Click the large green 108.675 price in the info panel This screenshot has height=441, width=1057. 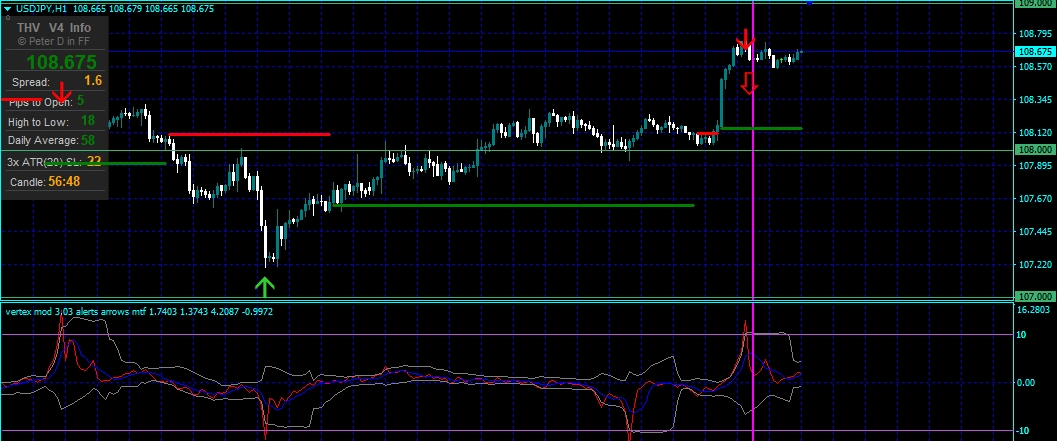click(x=62, y=63)
